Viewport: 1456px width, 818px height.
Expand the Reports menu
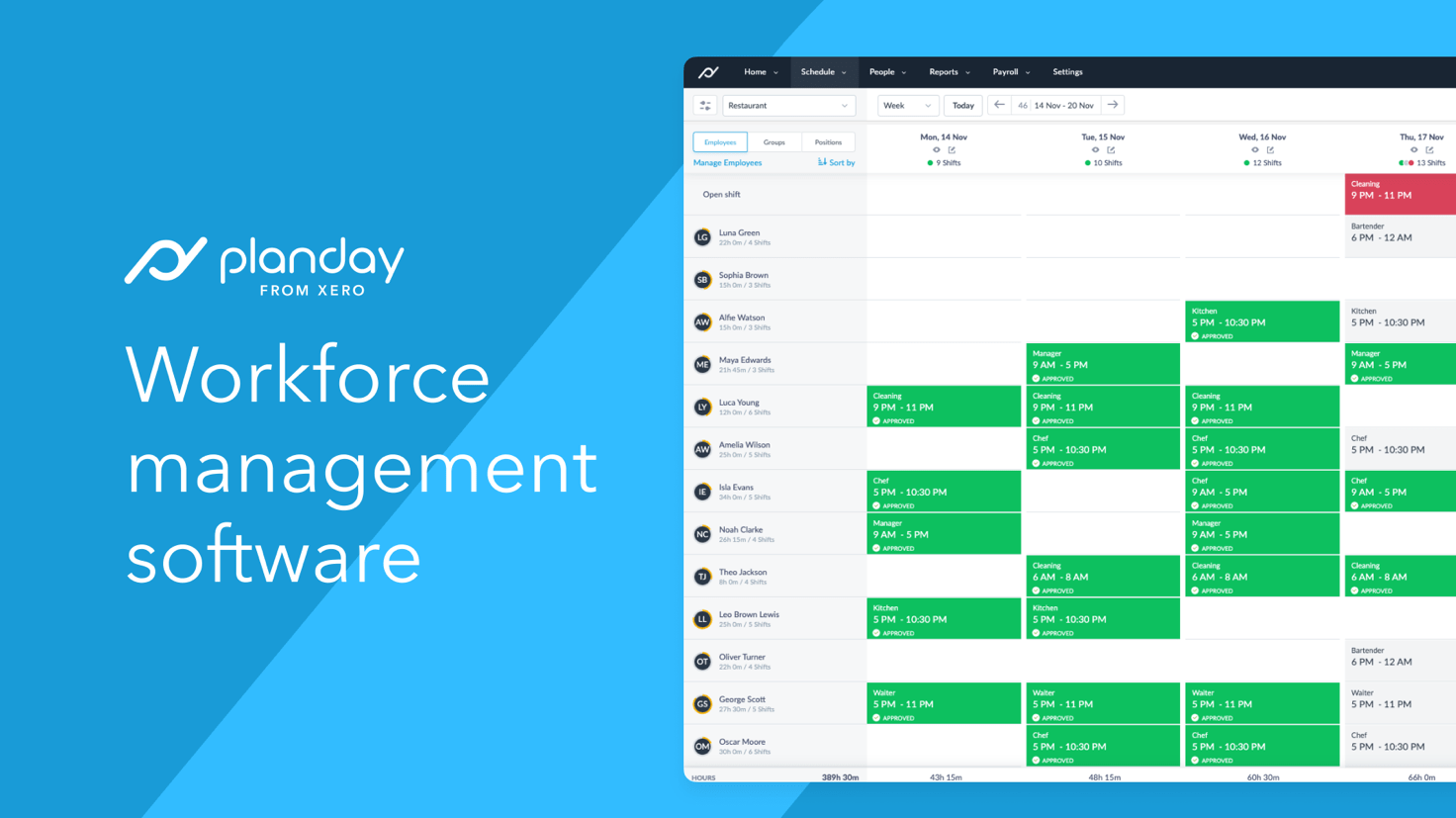[x=950, y=72]
